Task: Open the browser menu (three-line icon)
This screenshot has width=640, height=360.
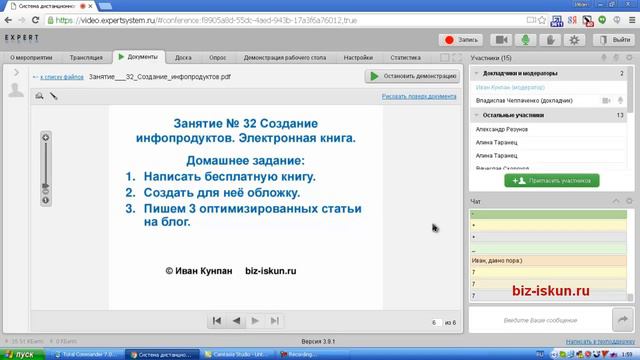Action: click(632, 20)
